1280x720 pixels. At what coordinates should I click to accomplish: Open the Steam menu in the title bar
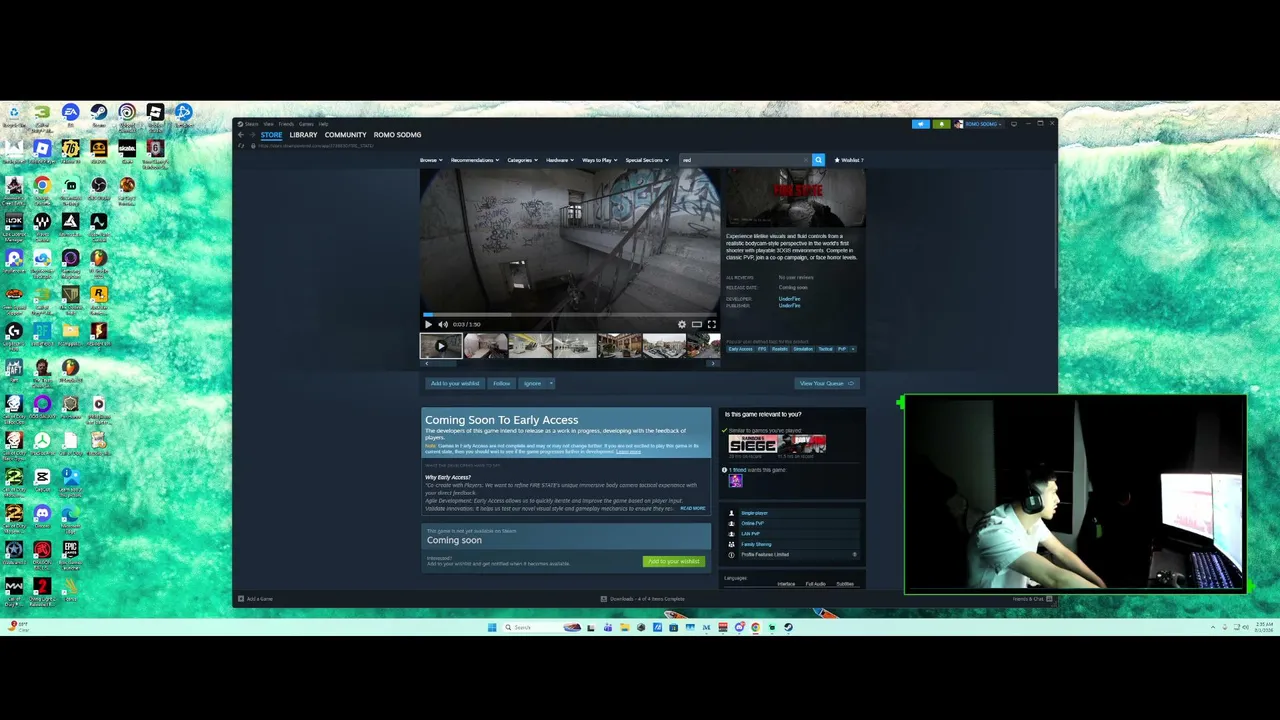click(x=252, y=124)
